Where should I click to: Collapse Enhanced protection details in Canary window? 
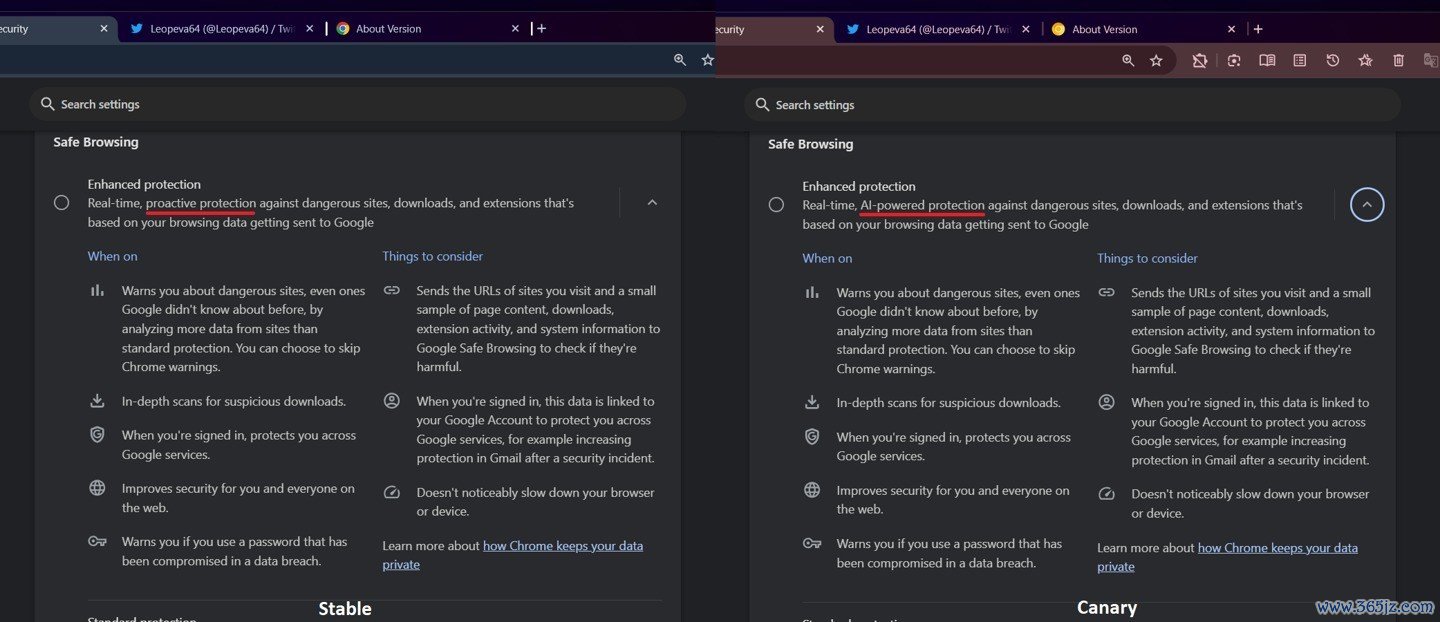tap(1367, 205)
